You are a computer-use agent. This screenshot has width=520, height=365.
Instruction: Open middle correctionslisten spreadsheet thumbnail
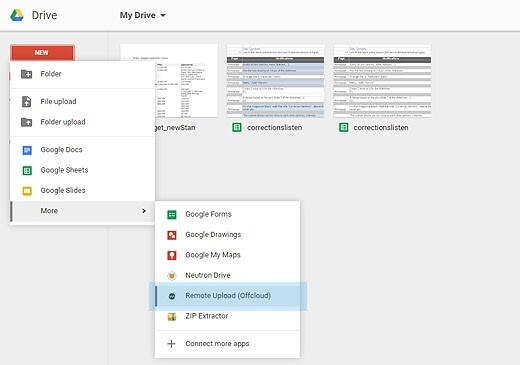point(275,81)
